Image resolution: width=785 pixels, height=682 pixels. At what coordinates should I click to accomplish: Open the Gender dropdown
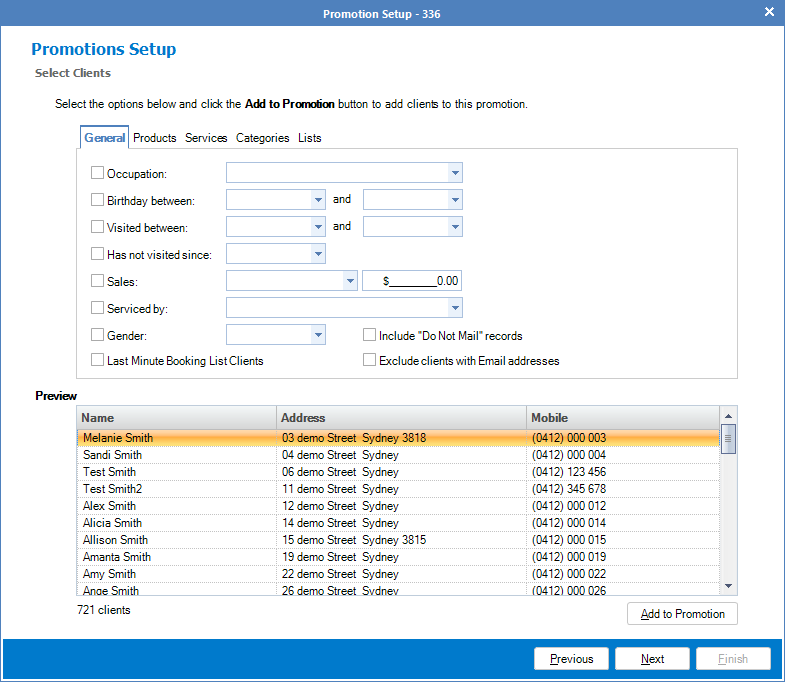(318, 336)
